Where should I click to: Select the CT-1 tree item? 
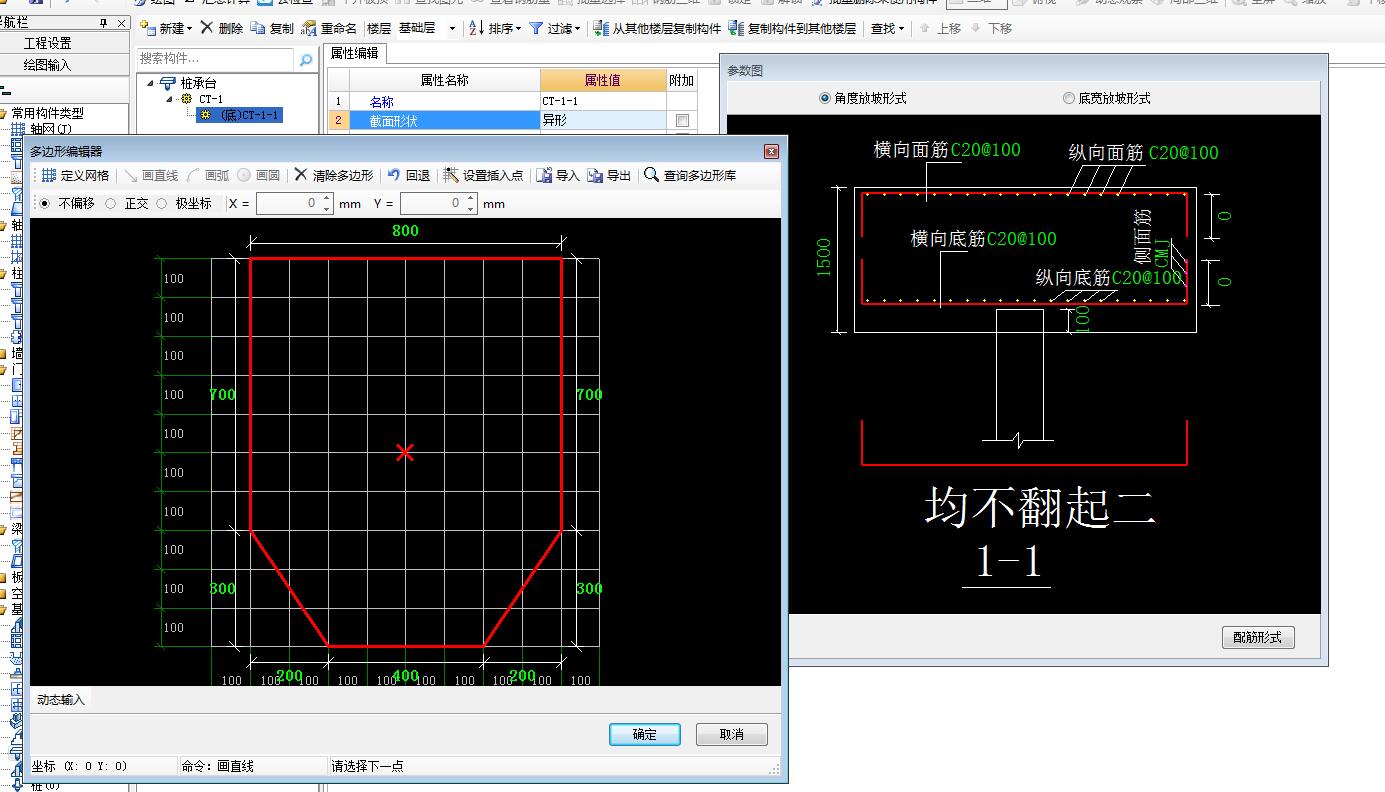point(210,99)
